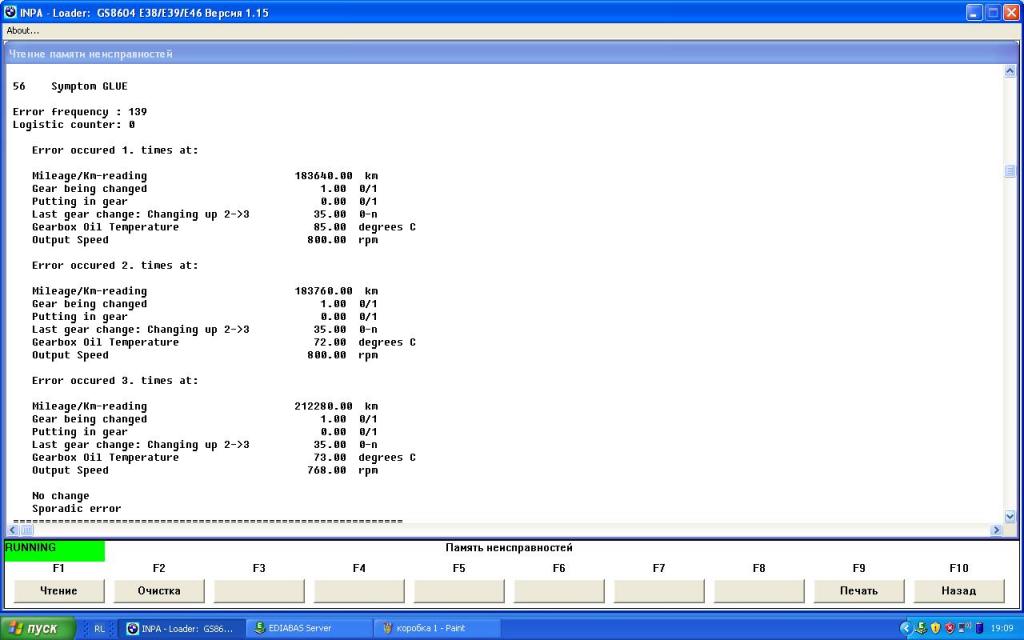Click the red security shield tray icon
Image resolution: width=1024 pixels, height=640 pixels.
950,628
